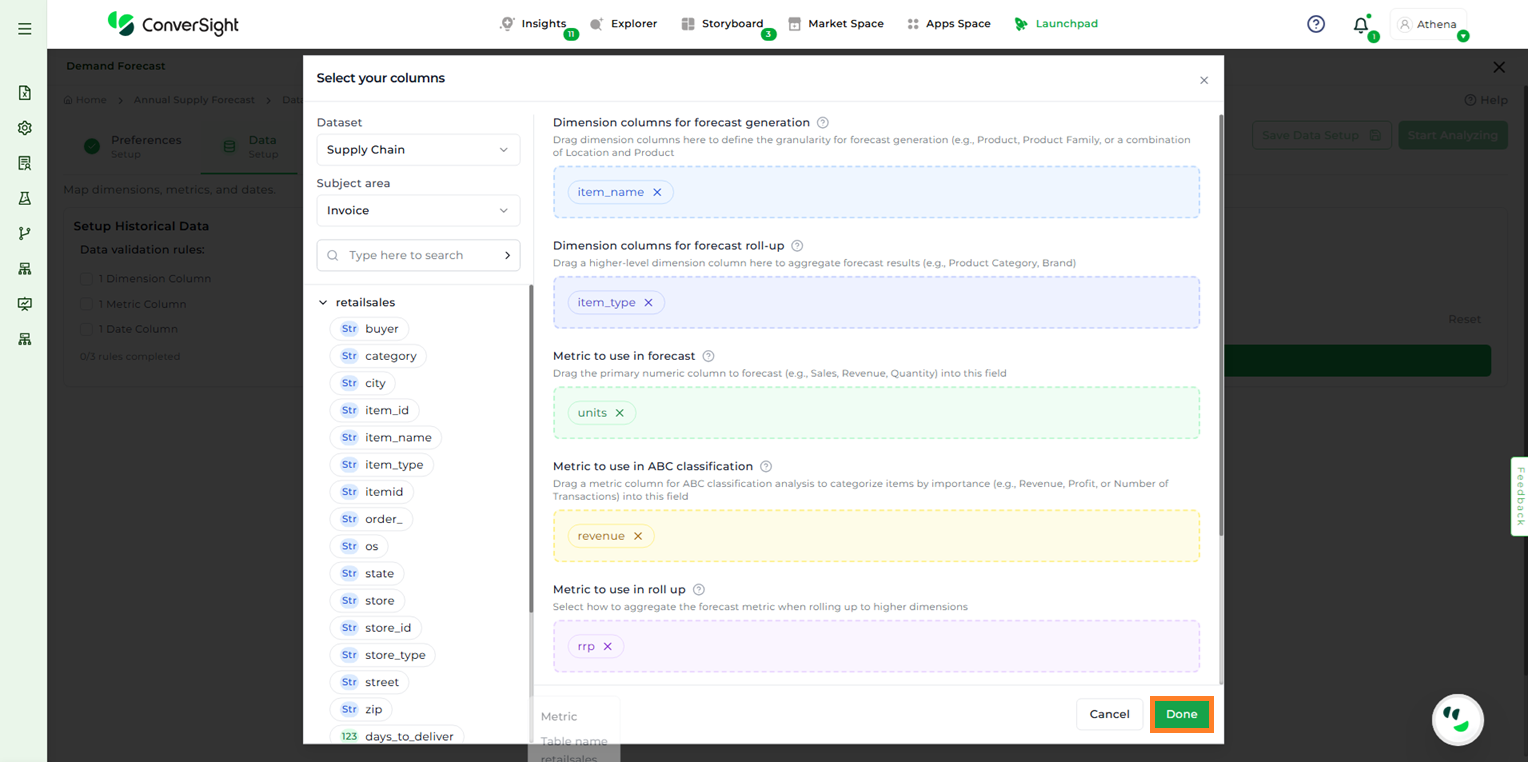Click the help question mark in top bar

1316,24
